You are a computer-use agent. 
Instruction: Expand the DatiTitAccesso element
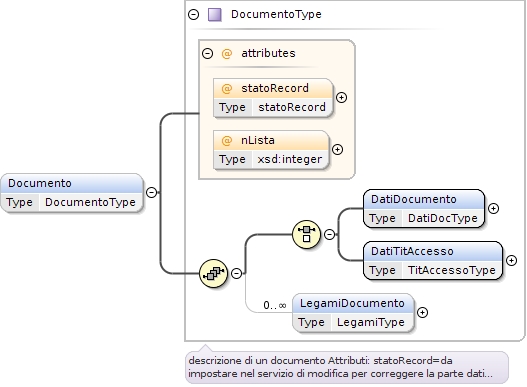pos(512,260)
